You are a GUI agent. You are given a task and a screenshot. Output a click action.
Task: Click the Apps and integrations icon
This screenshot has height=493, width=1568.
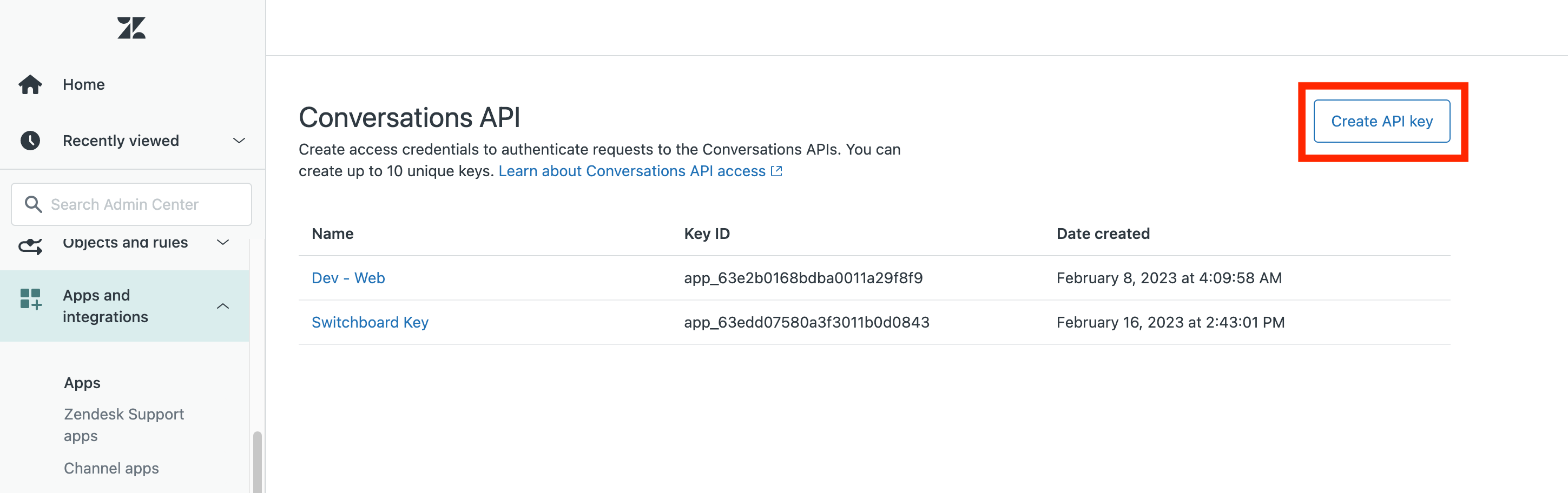[30, 299]
